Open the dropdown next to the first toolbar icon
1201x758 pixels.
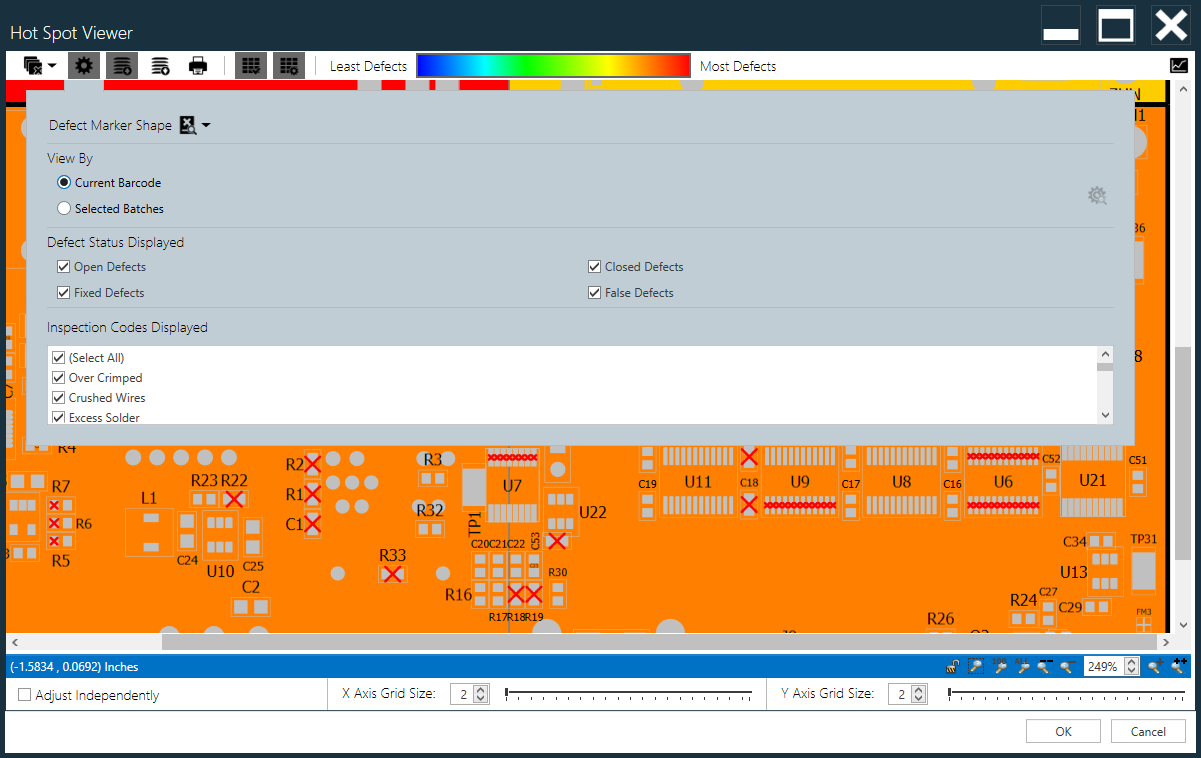coord(50,65)
